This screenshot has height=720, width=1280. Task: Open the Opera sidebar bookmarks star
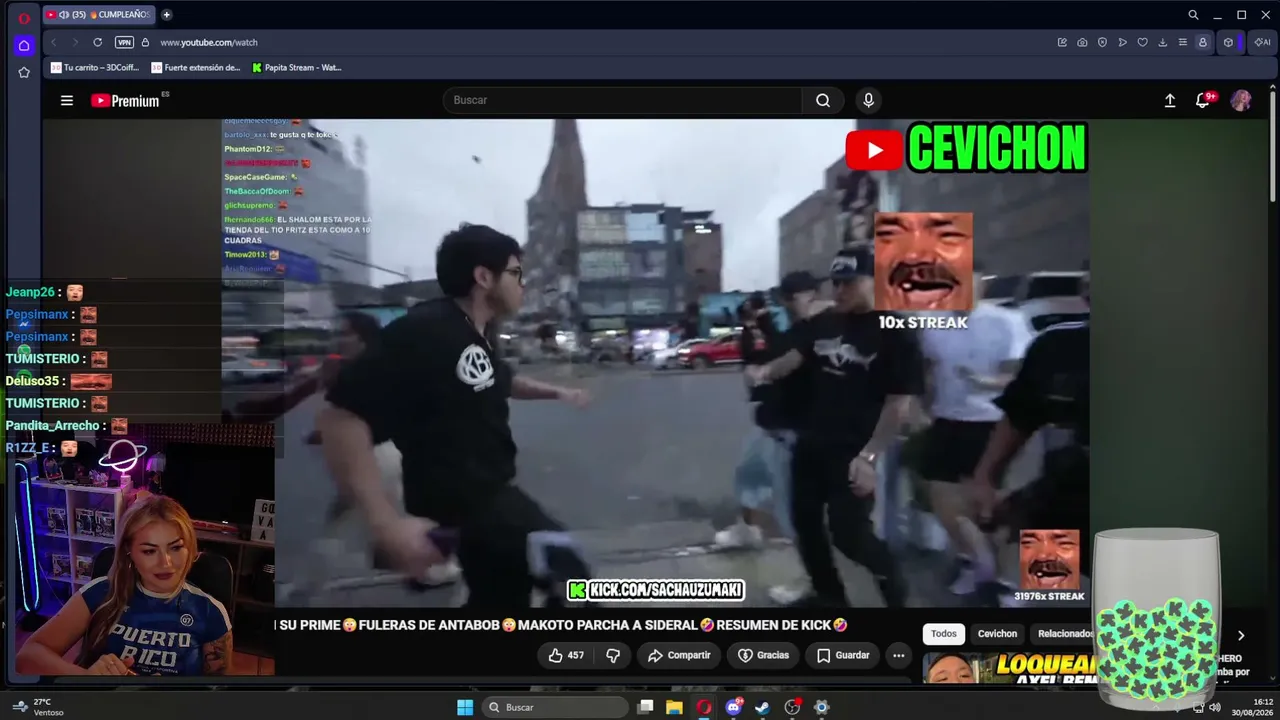[x=24, y=72]
